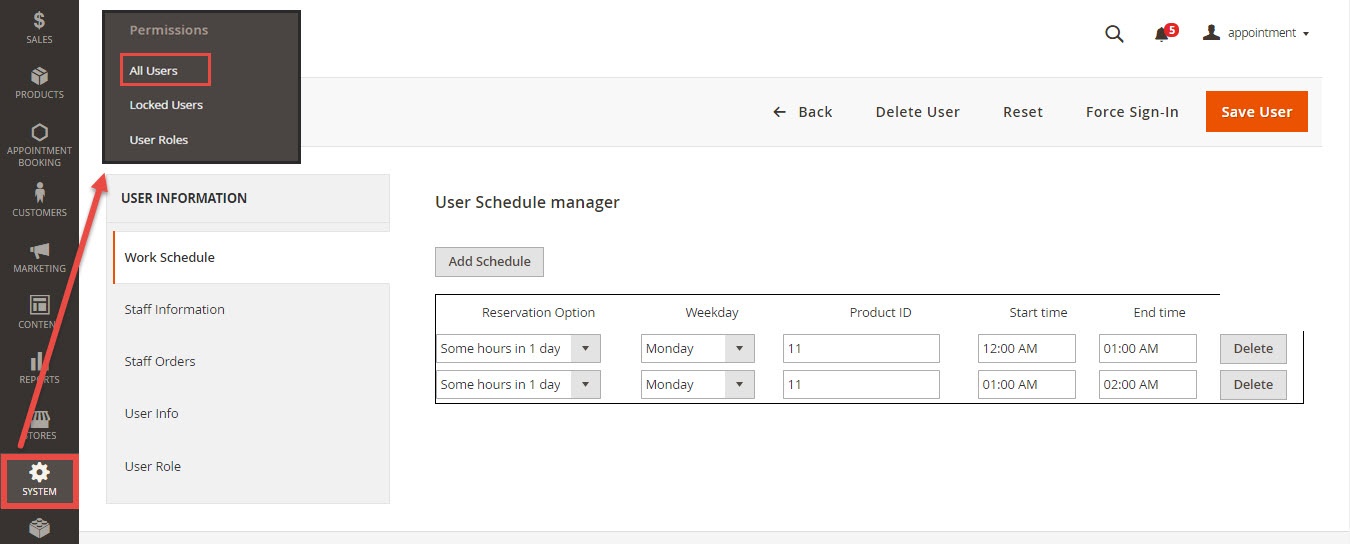
Task: Click the Save User button
Action: tap(1256, 112)
